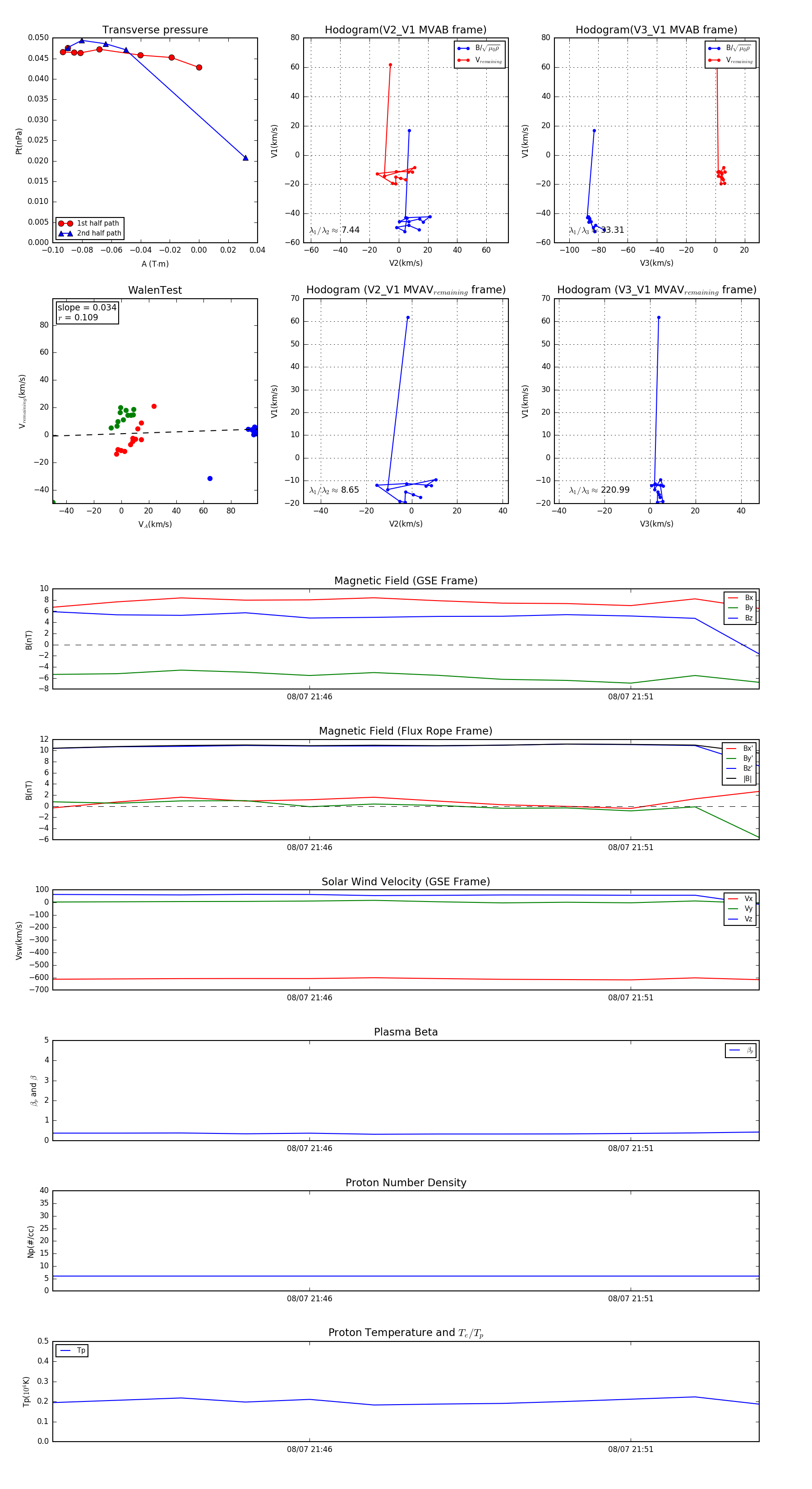Screen dimensions: 812x1489
Task: Click the 'WalenTest' plot title
Action: tap(155, 290)
